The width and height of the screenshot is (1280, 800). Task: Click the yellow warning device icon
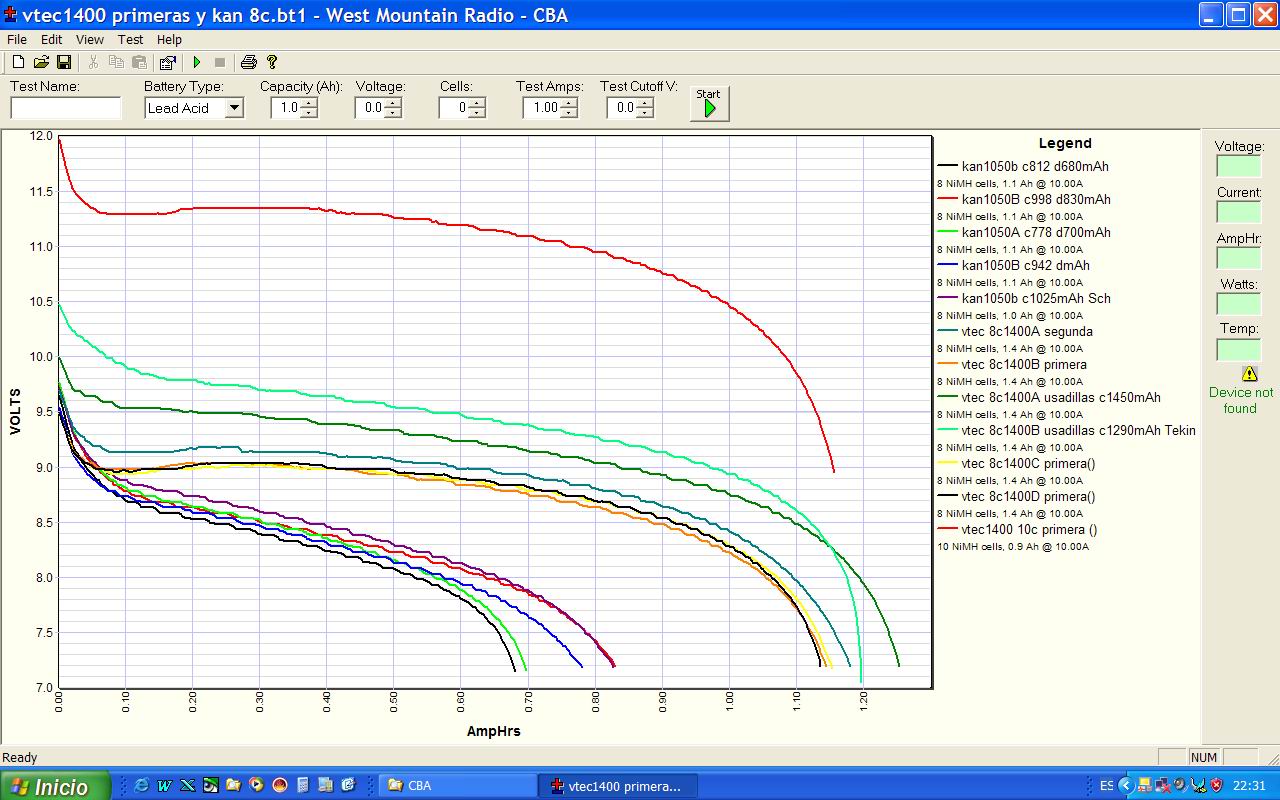coord(1249,373)
